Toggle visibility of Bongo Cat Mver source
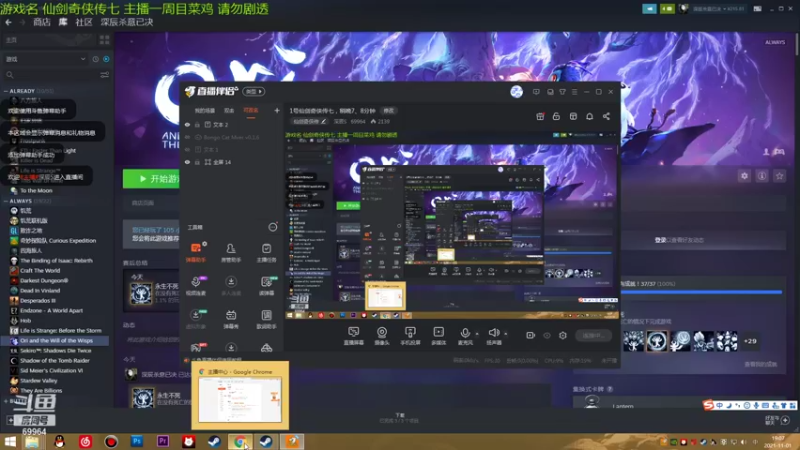This screenshot has height=450, width=800. 187,137
